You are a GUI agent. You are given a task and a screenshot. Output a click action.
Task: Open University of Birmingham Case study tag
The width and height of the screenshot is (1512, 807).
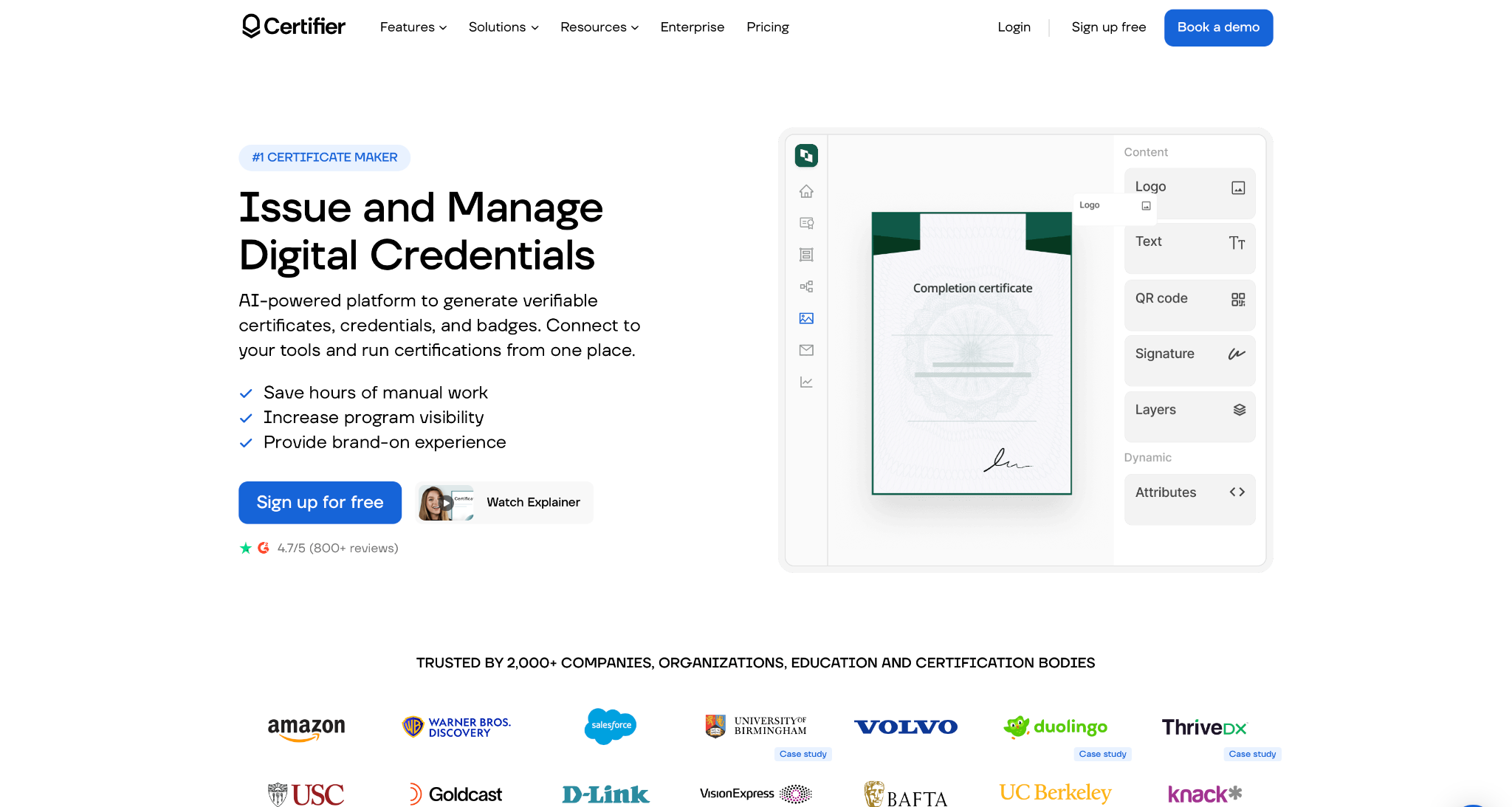tap(803, 754)
